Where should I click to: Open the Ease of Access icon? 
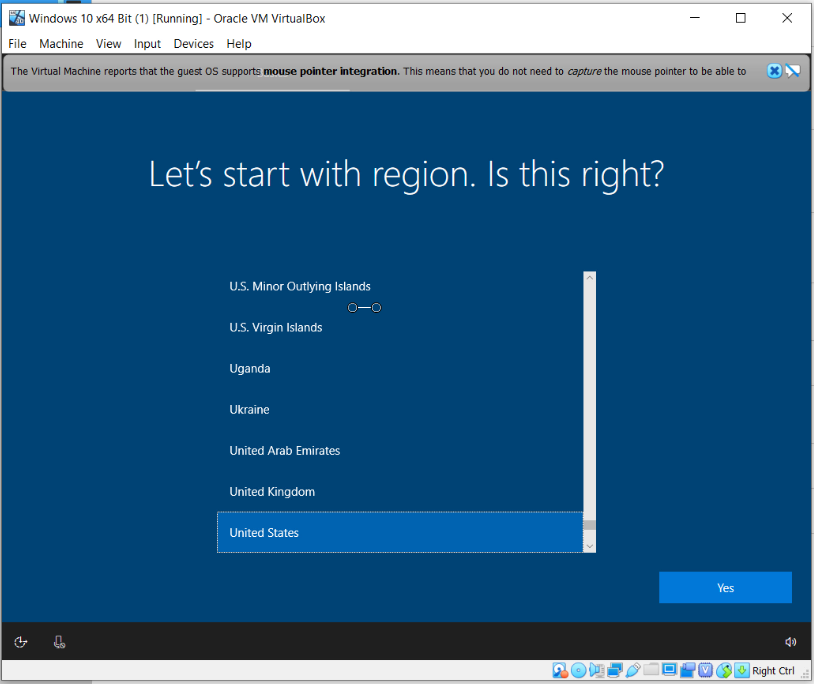coord(20,642)
